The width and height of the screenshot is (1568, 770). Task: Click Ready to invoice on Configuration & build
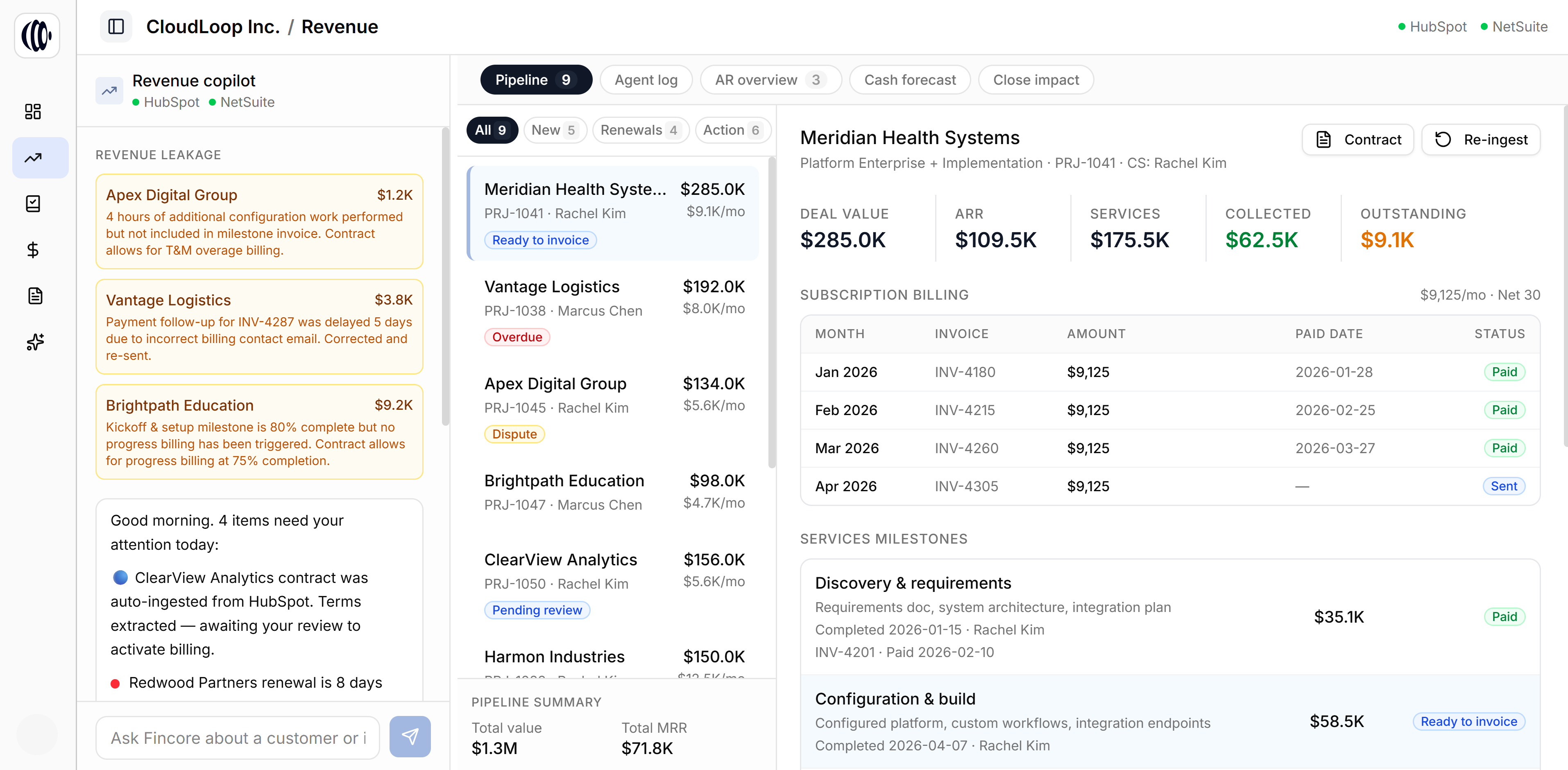[x=1468, y=721]
